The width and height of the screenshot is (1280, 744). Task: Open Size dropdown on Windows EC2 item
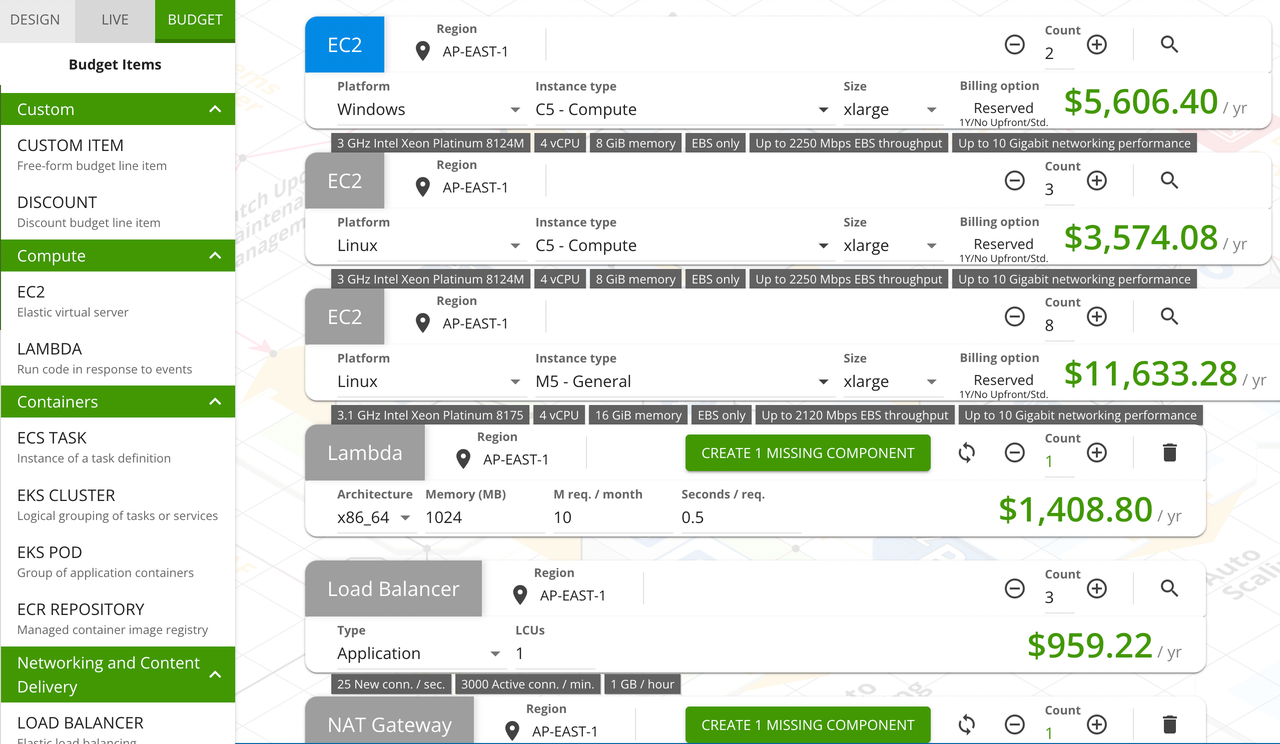click(890, 110)
